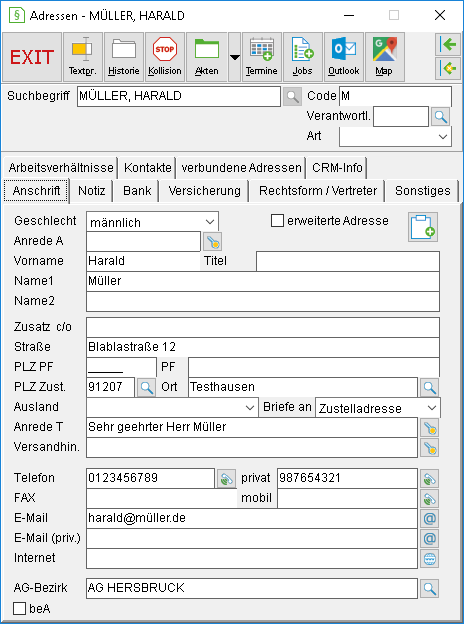This screenshot has width=464, height=624.
Task: Open the Historie folder icon
Action: point(124,57)
